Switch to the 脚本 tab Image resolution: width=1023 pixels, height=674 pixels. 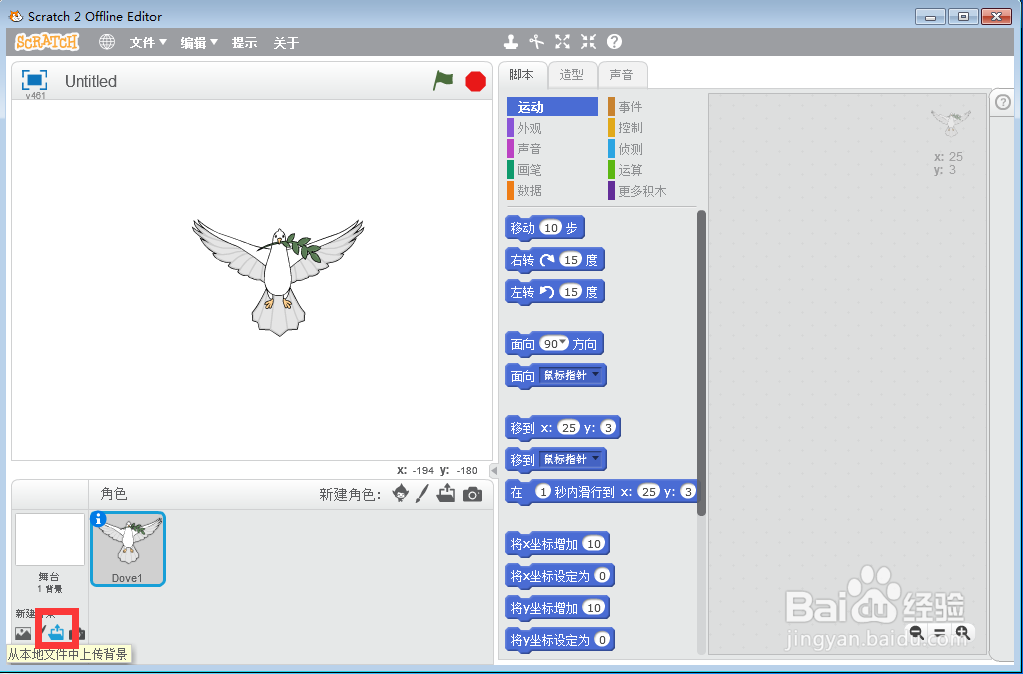point(522,75)
